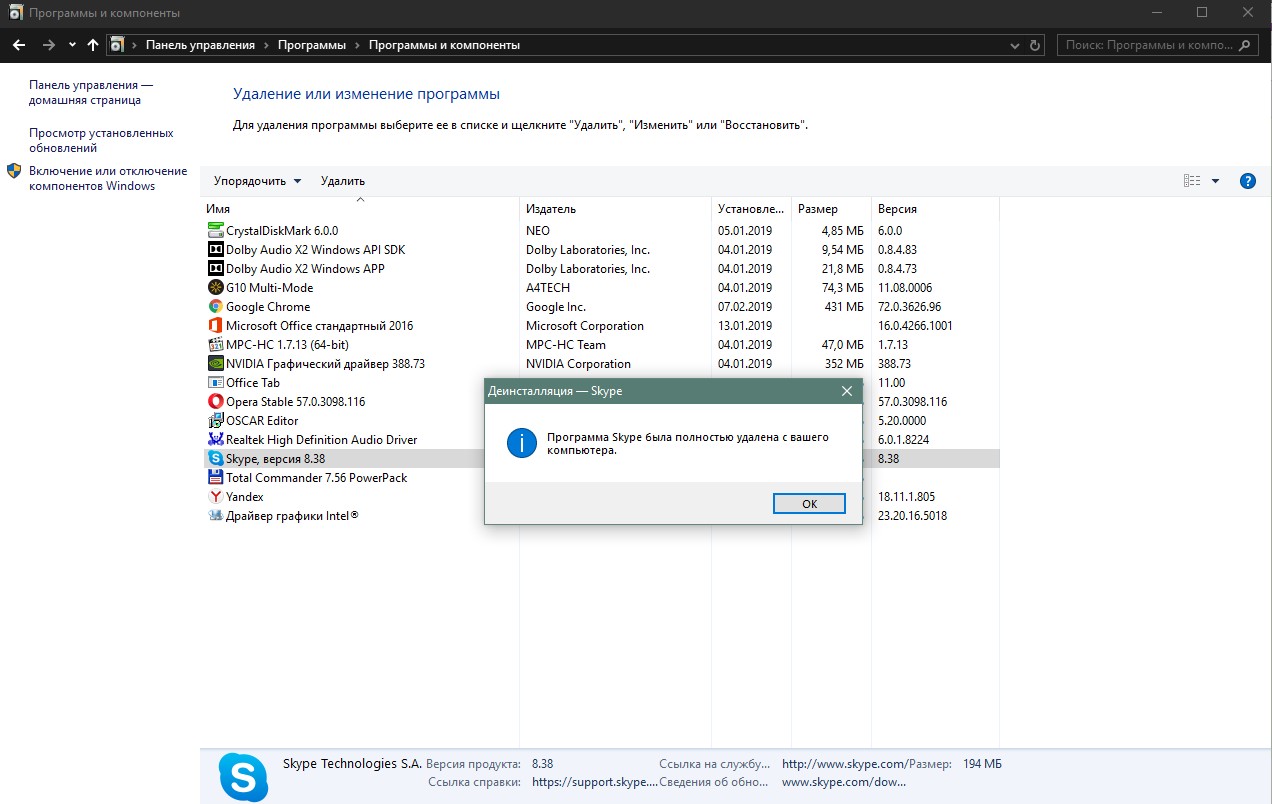This screenshot has width=1272, height=804.
Task: Click the Microsoft Office 2016 icon
Action: coord(215,326)
